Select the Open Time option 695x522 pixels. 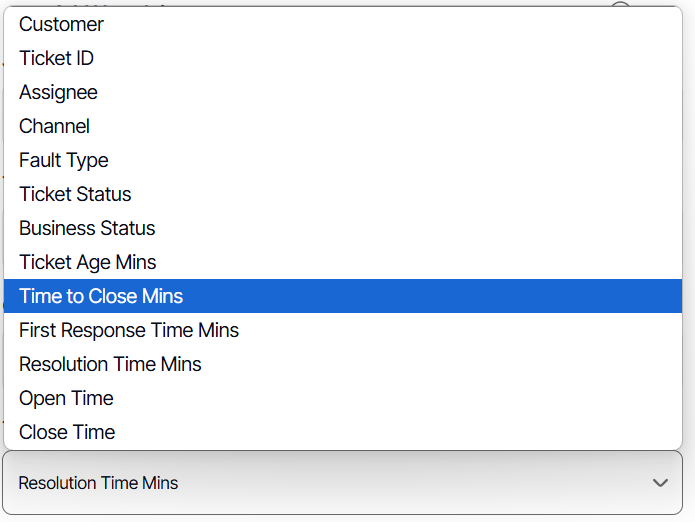pyautogui.click(x=66, y=398)
